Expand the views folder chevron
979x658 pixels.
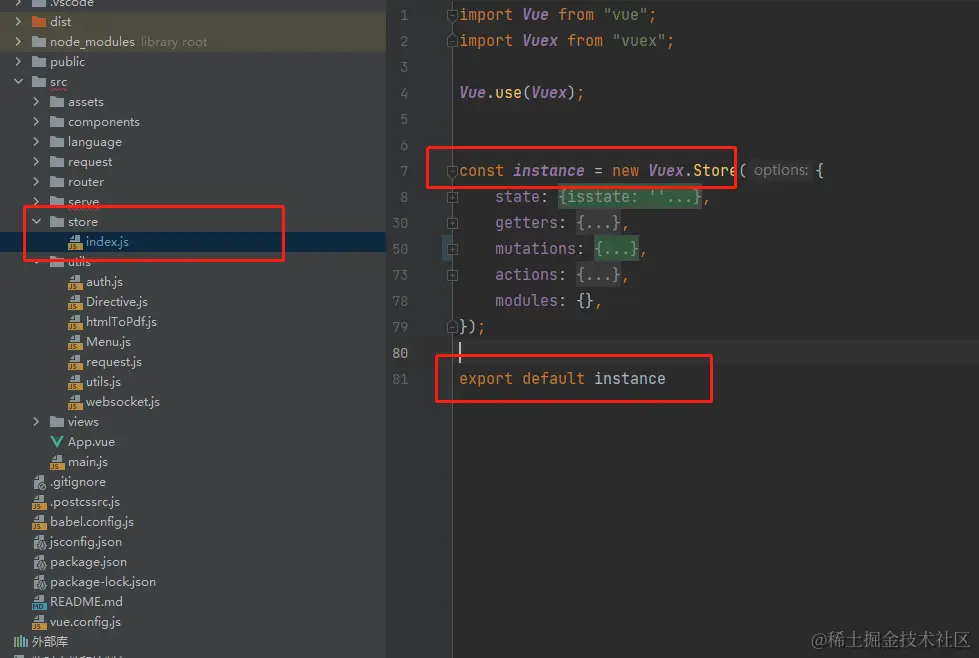[36, 421]
